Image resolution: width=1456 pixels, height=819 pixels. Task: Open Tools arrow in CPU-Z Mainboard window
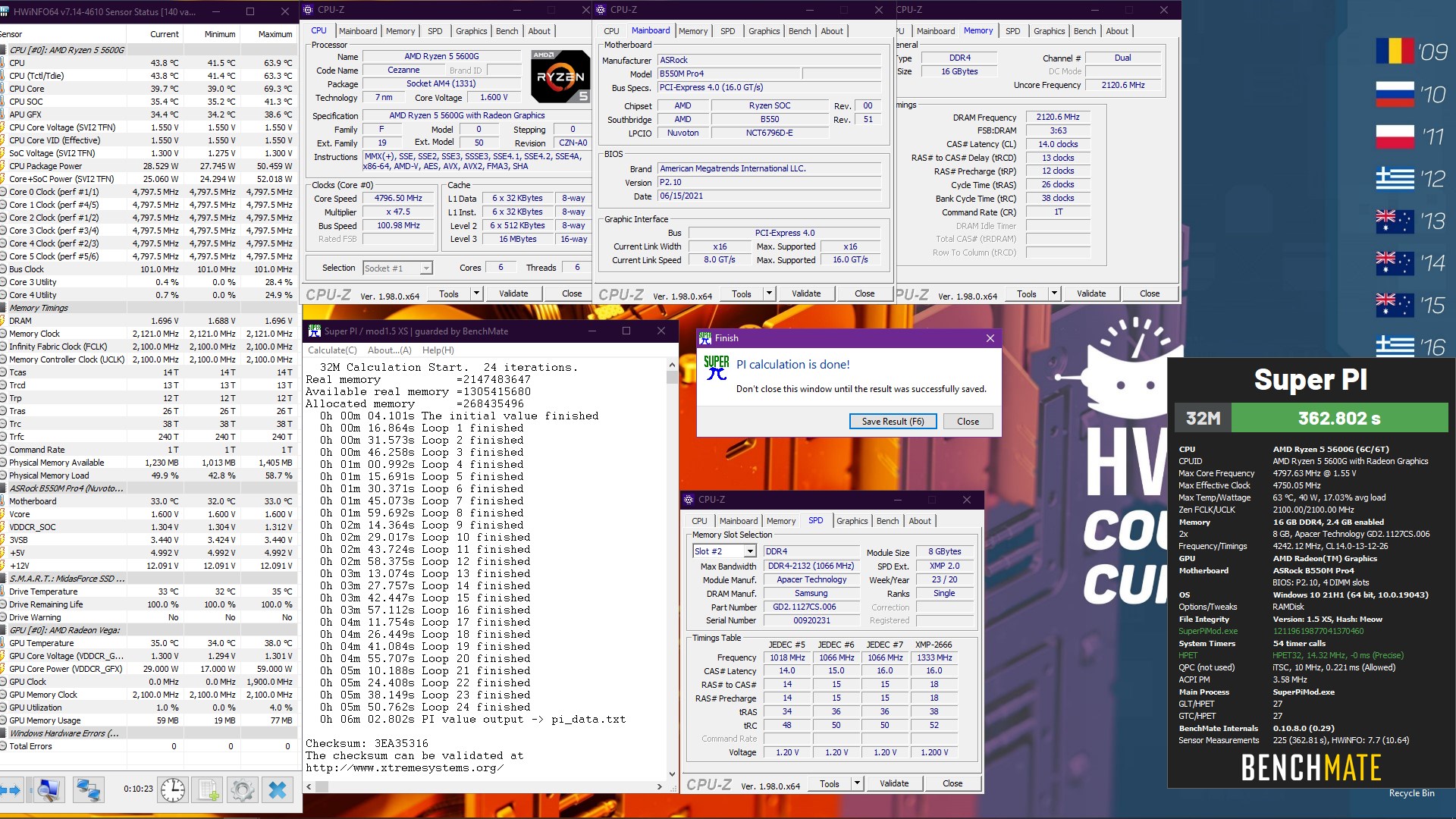pos(769,293)
